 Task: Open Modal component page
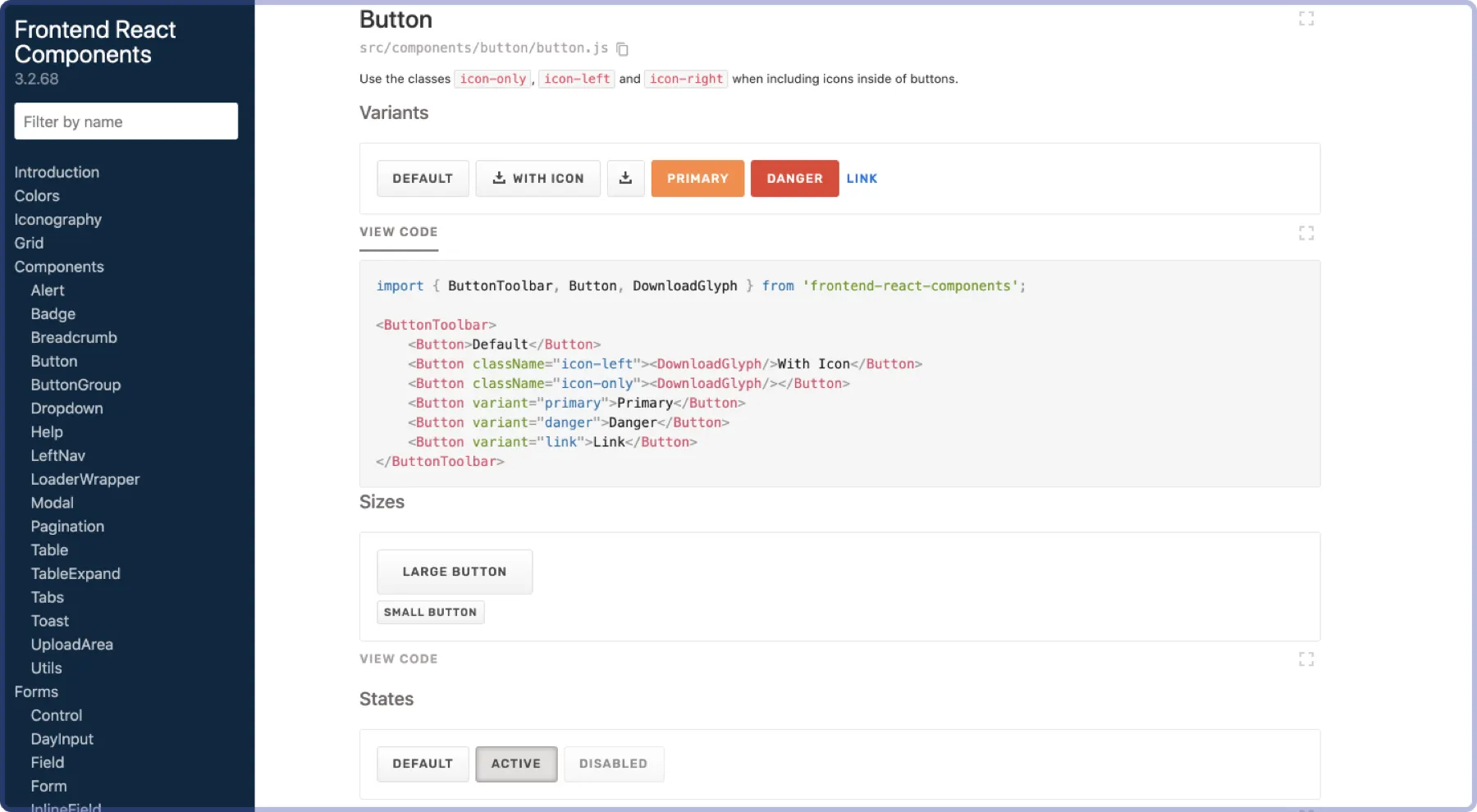click(x=53, y=503)
